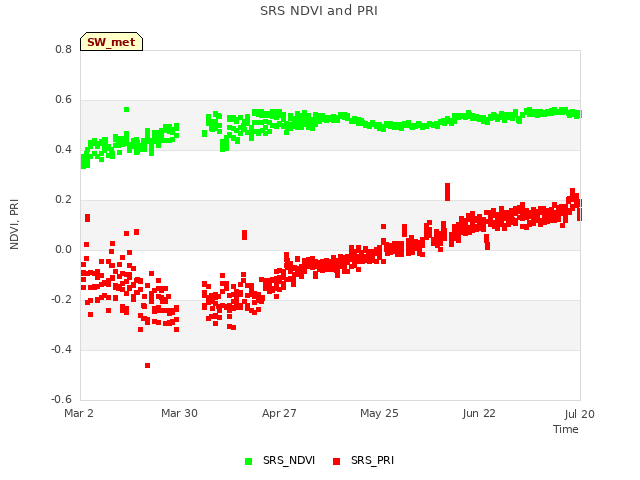Click the 0.8 y-axis tick label
The image size is (640, 480).
coord(63,49)
